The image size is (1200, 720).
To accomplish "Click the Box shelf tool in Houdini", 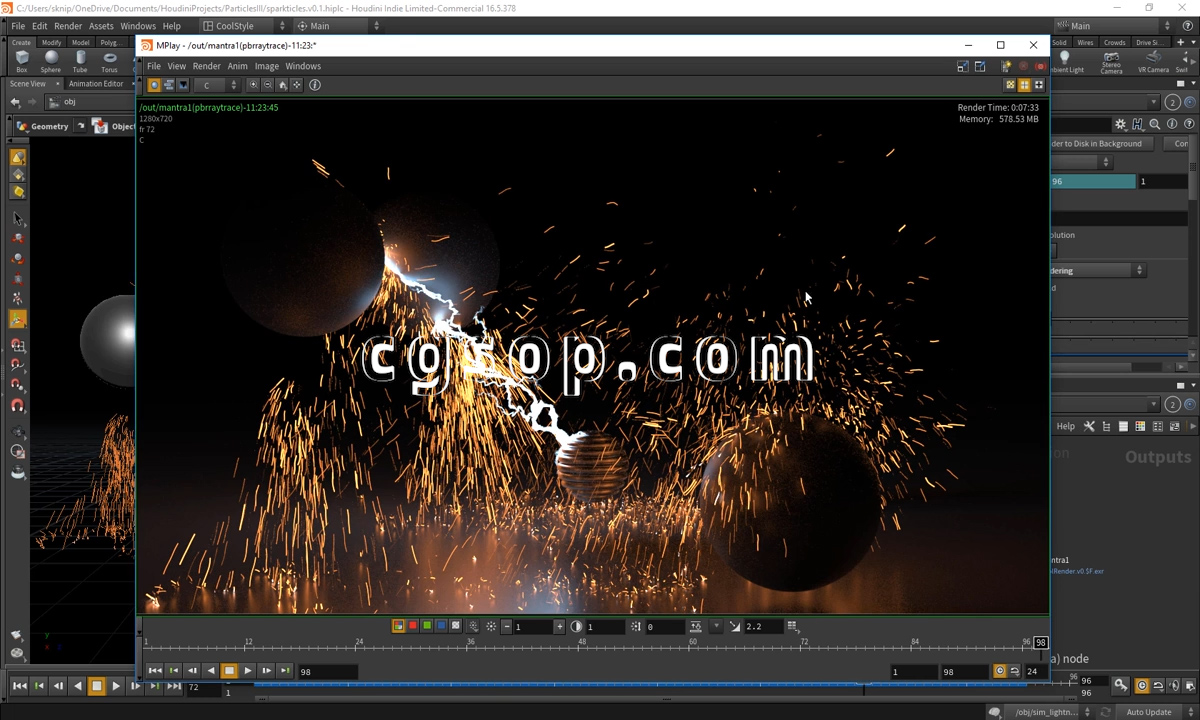I will pos(22,62).
